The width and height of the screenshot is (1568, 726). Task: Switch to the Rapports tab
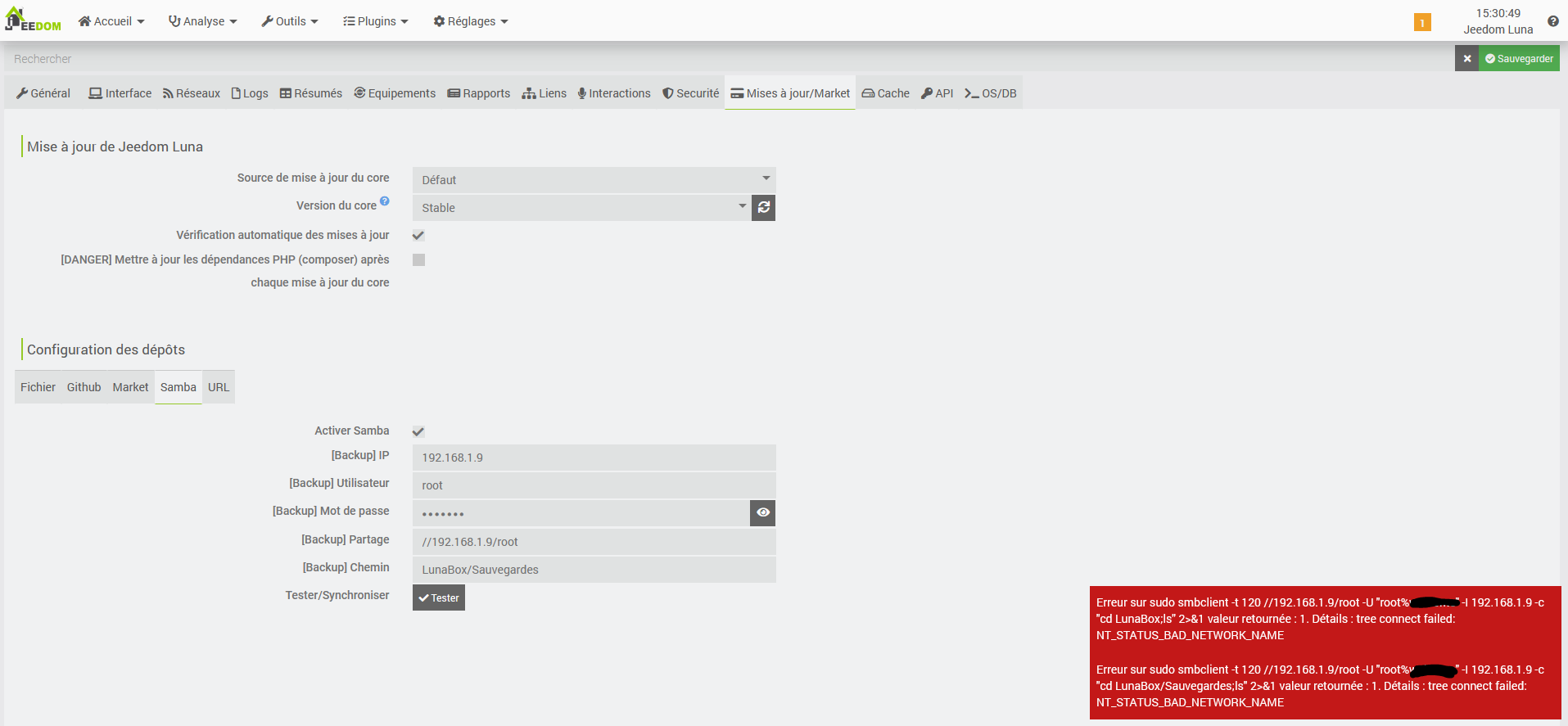[479, 93]
